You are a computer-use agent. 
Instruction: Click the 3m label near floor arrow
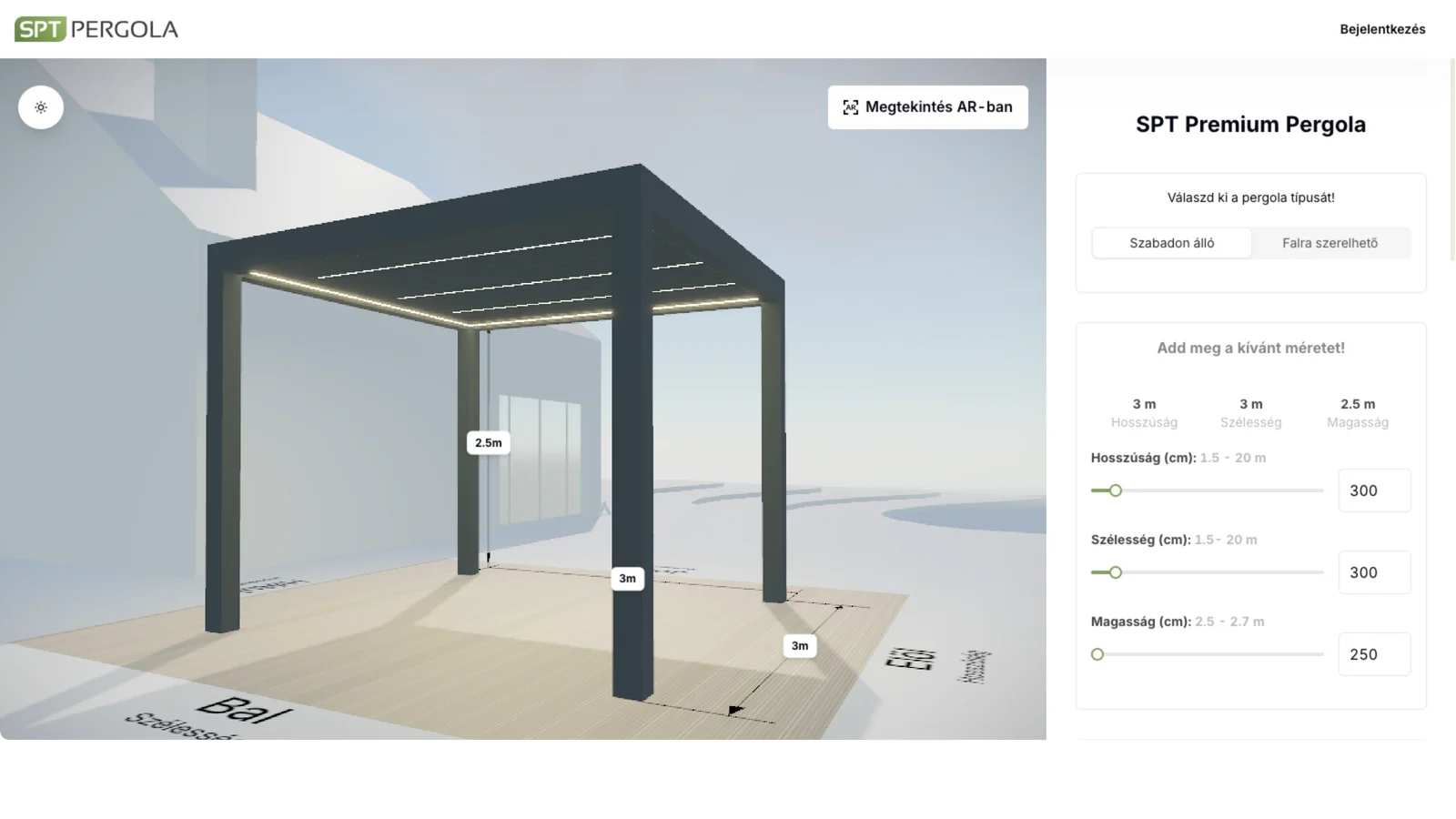tap(800, 646)
